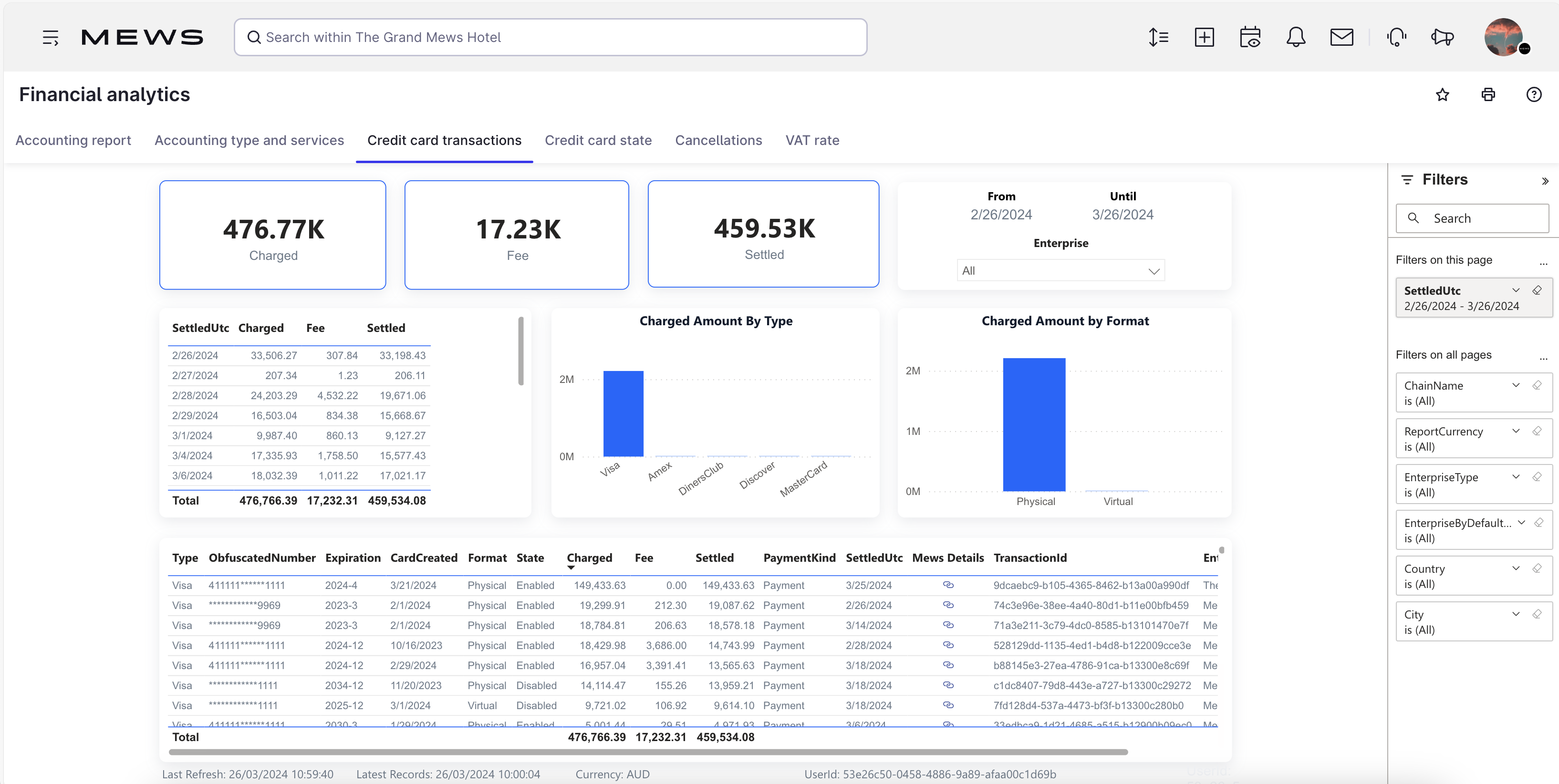The width and height of the screenshot is (1559, 784).
Task: Expand the Country filter card
Action: [x=1516, y=568]
